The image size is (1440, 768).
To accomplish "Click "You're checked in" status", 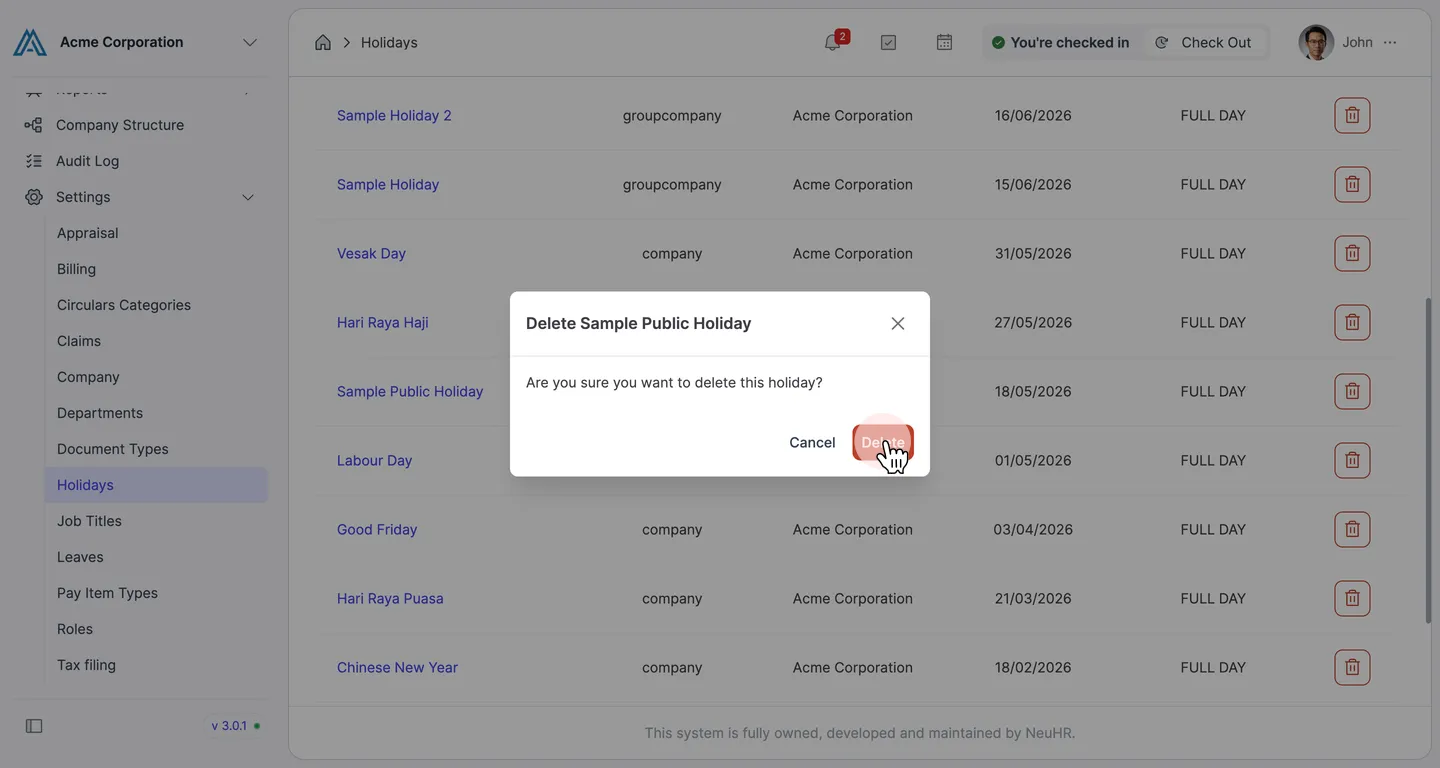I will coord(1060,42).
